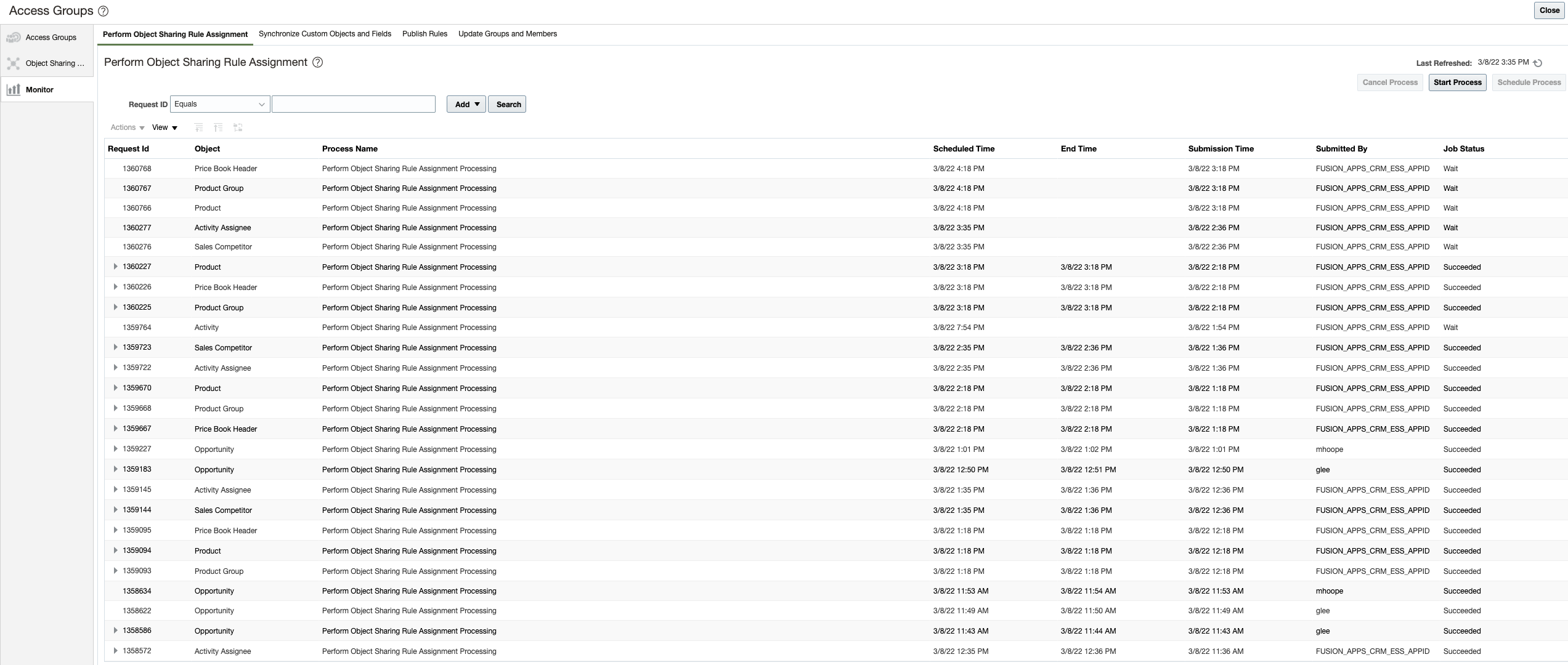
Task: Expand row for request 1360227
Action: tap(115, 267)
